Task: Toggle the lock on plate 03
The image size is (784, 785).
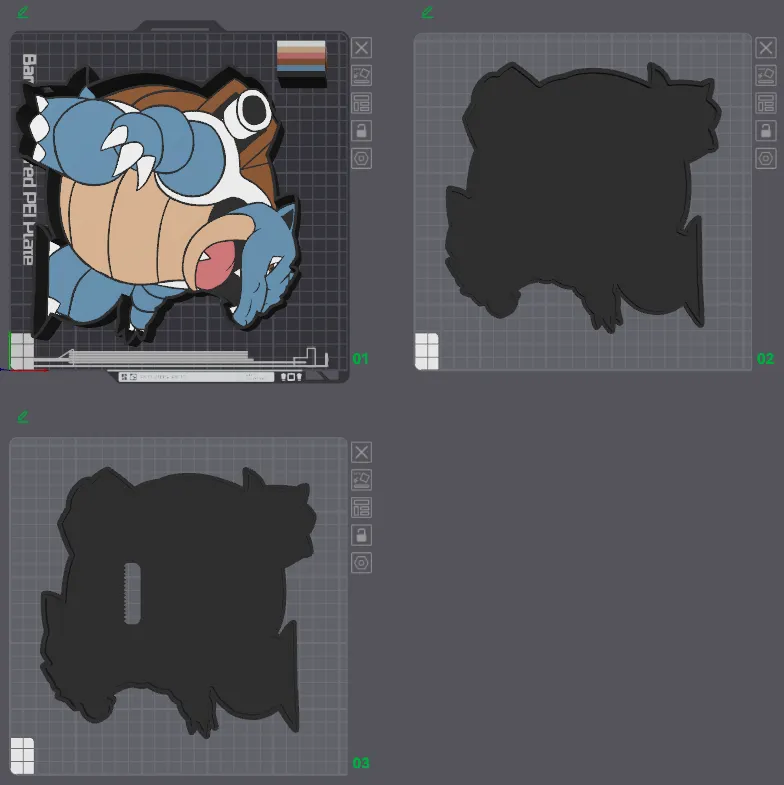Action: pyautogui.click(x=361, y=535)
